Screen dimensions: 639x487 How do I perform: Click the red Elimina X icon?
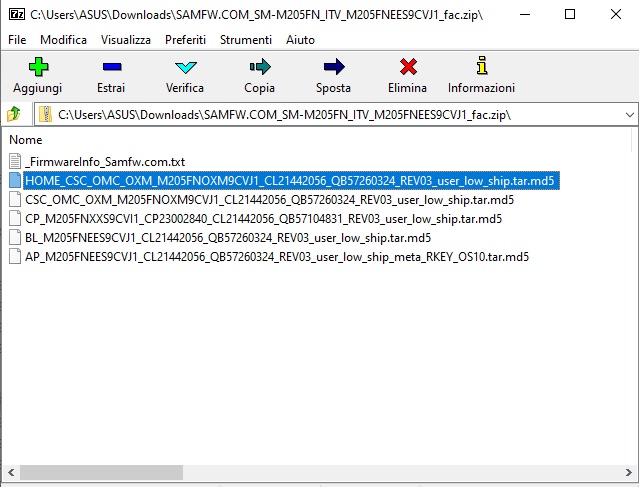pyautogui.click(x=408, y=67)
